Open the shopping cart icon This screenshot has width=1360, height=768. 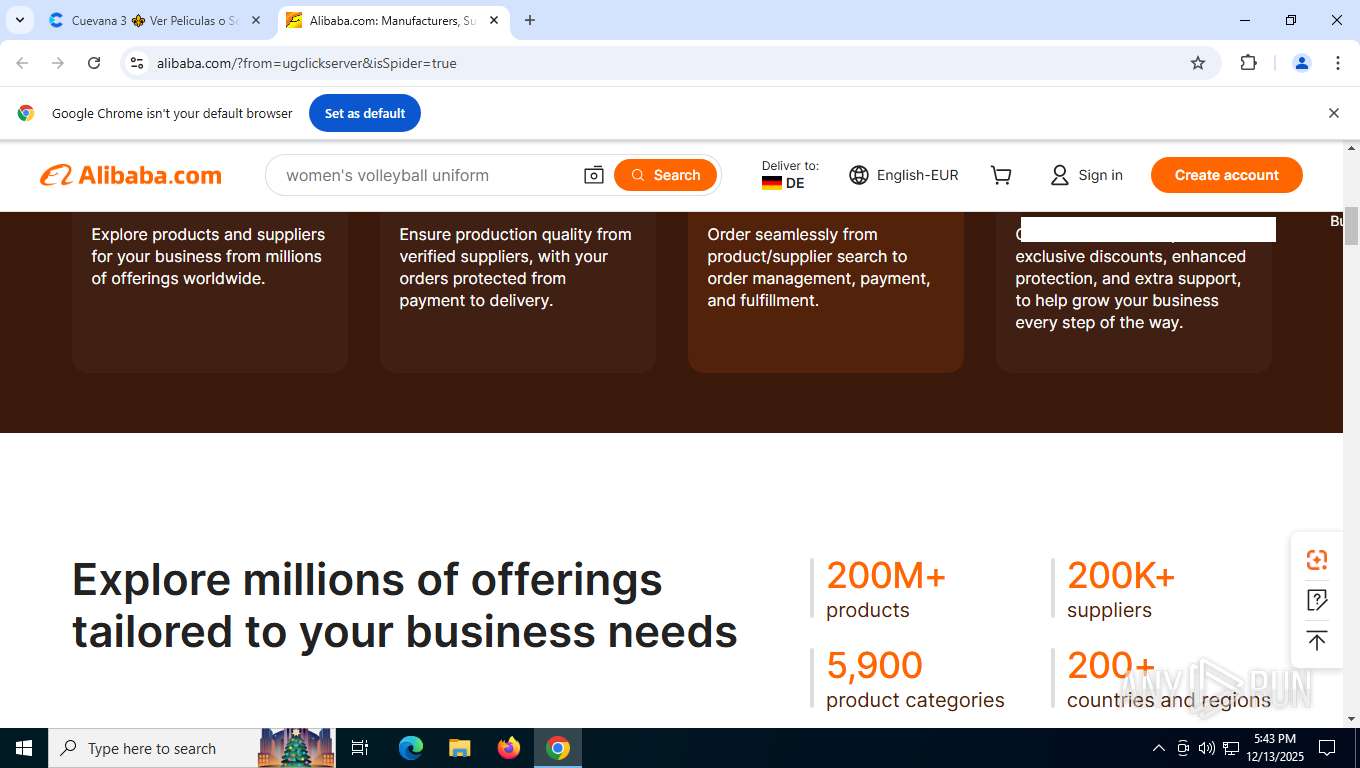point(1001,175)
